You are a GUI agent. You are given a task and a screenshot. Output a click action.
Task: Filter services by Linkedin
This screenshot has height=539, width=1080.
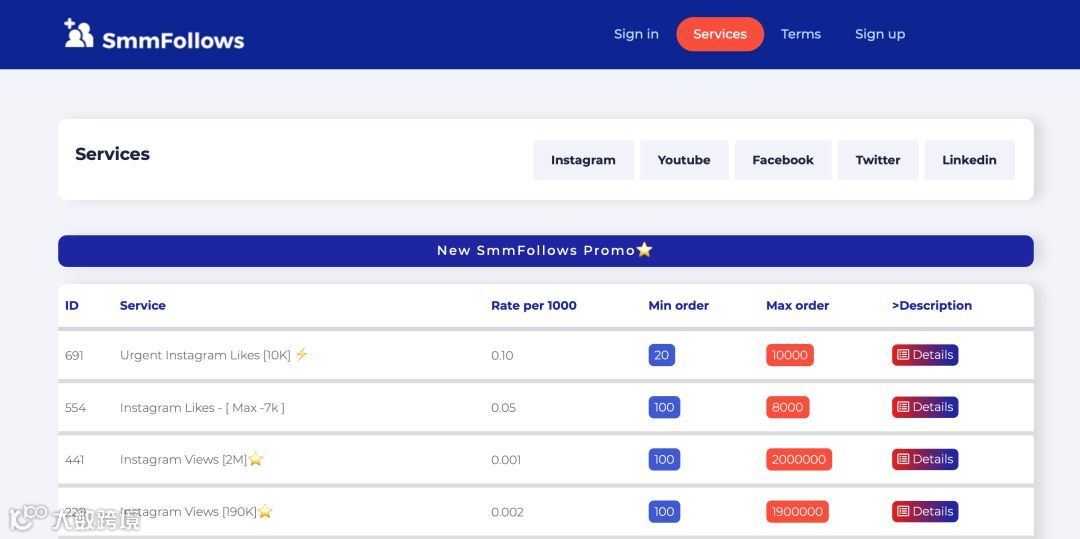(x=969, y=160)
